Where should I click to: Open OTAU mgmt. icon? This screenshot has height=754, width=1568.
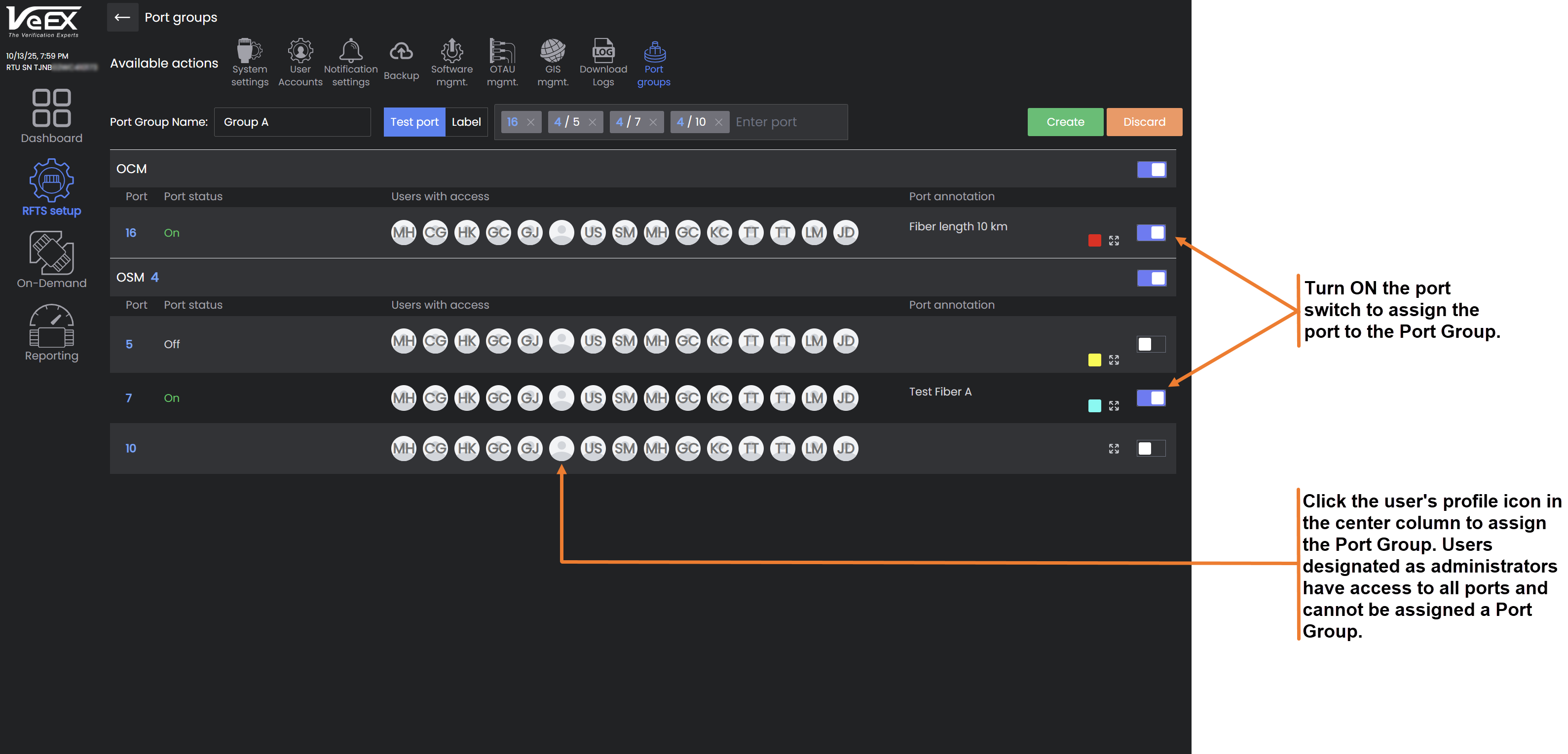pyautogui.click(x=502, y=51)
